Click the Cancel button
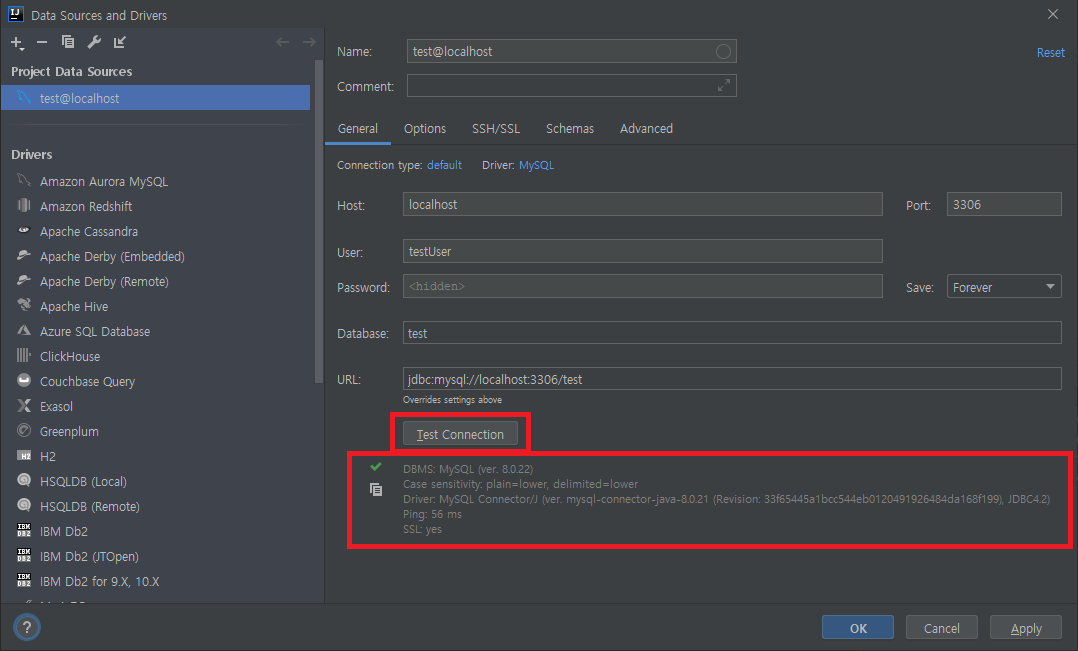Image resolution: width=1078 pixels, height=651 pixels. pyautogui.click(x=941, y=628)
